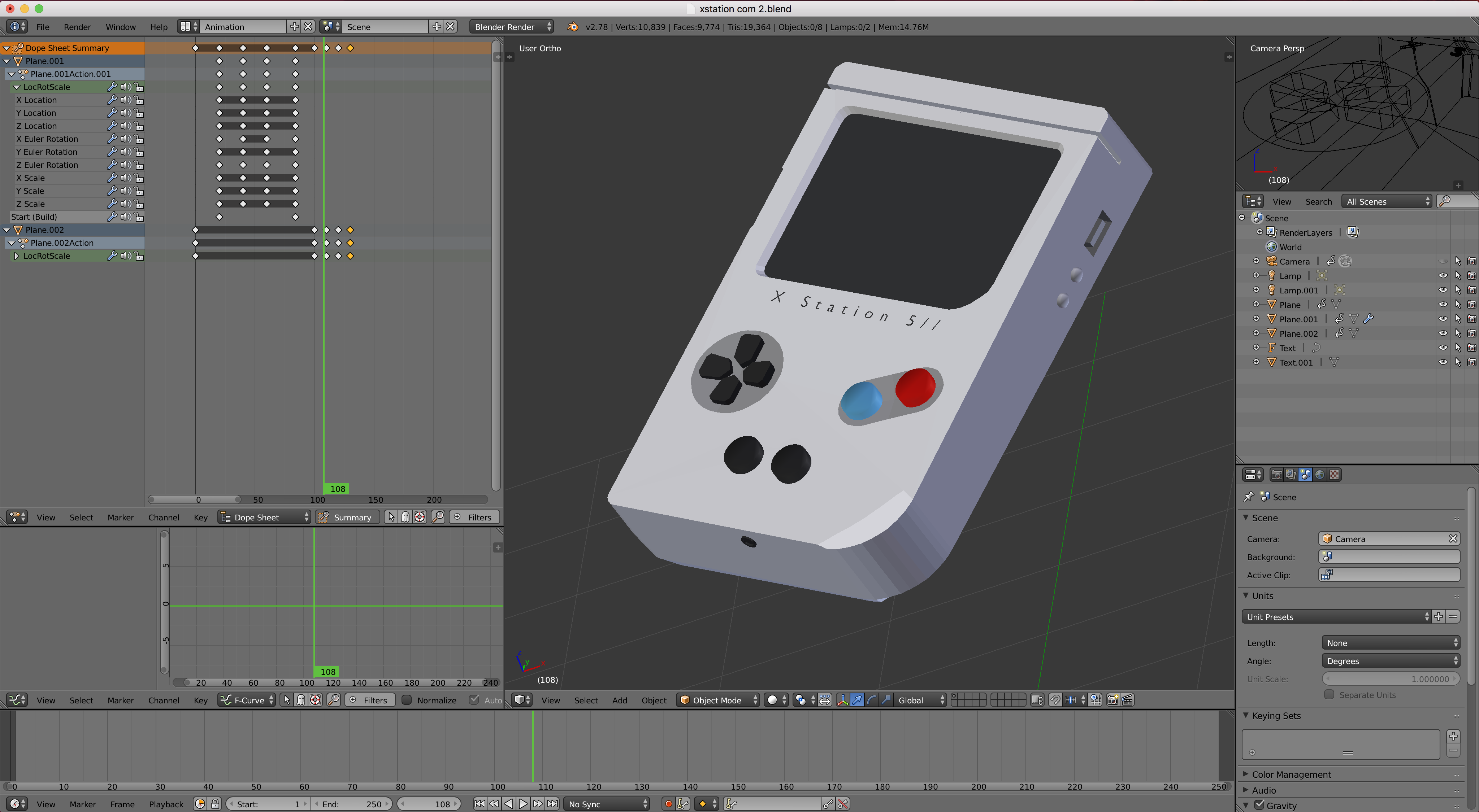This screenshot has height=812, width=1479.
Task: Open the Playback menu in the timeline header
Action: pyautogui.click(x=166, y=804)
